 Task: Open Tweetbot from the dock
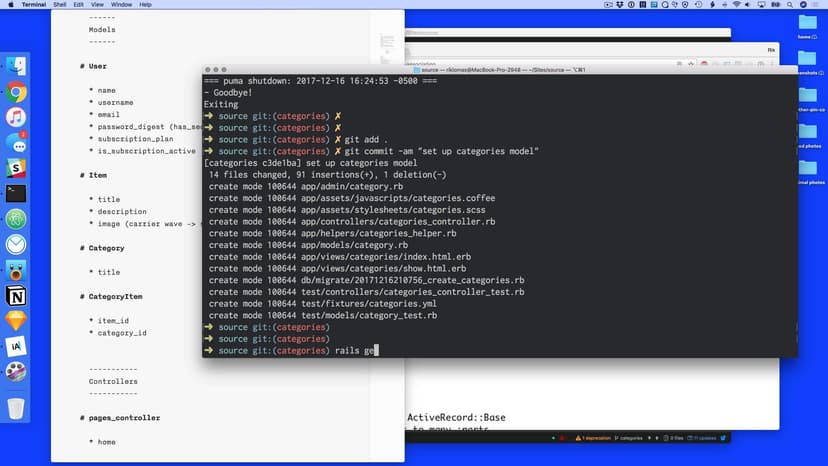(16, 270)
